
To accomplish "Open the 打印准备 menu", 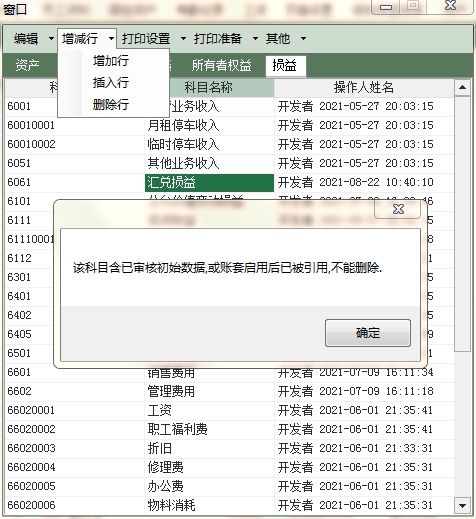I will pyautogui.click(x=218, y=39).
